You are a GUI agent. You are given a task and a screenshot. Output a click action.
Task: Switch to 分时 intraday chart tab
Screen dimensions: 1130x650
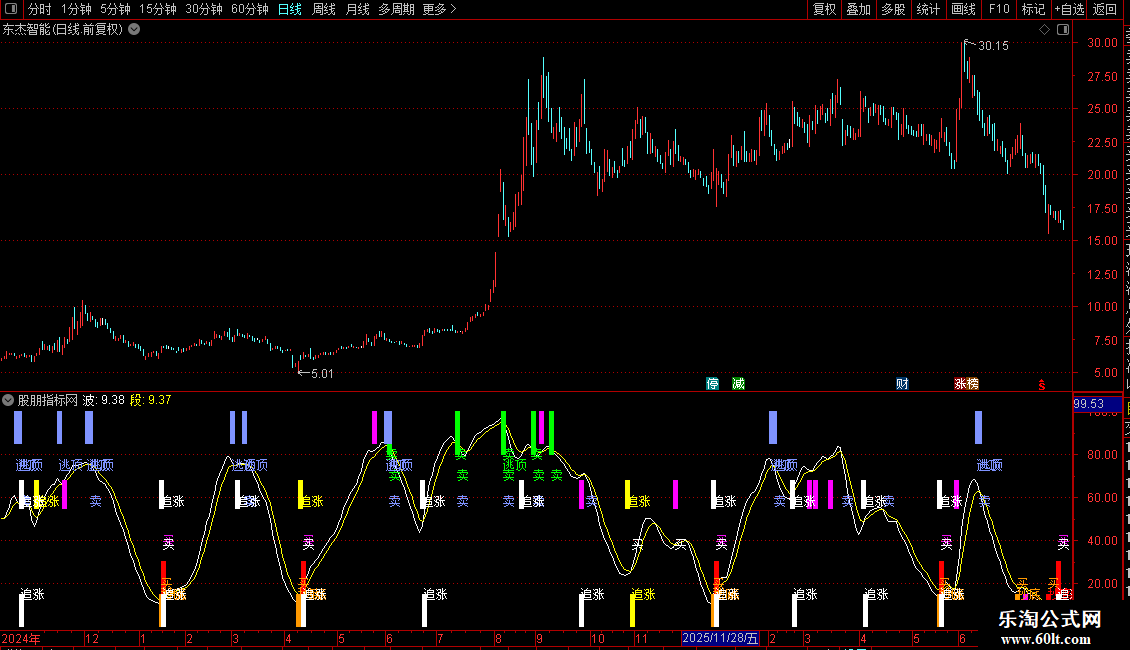click(40, 9)
